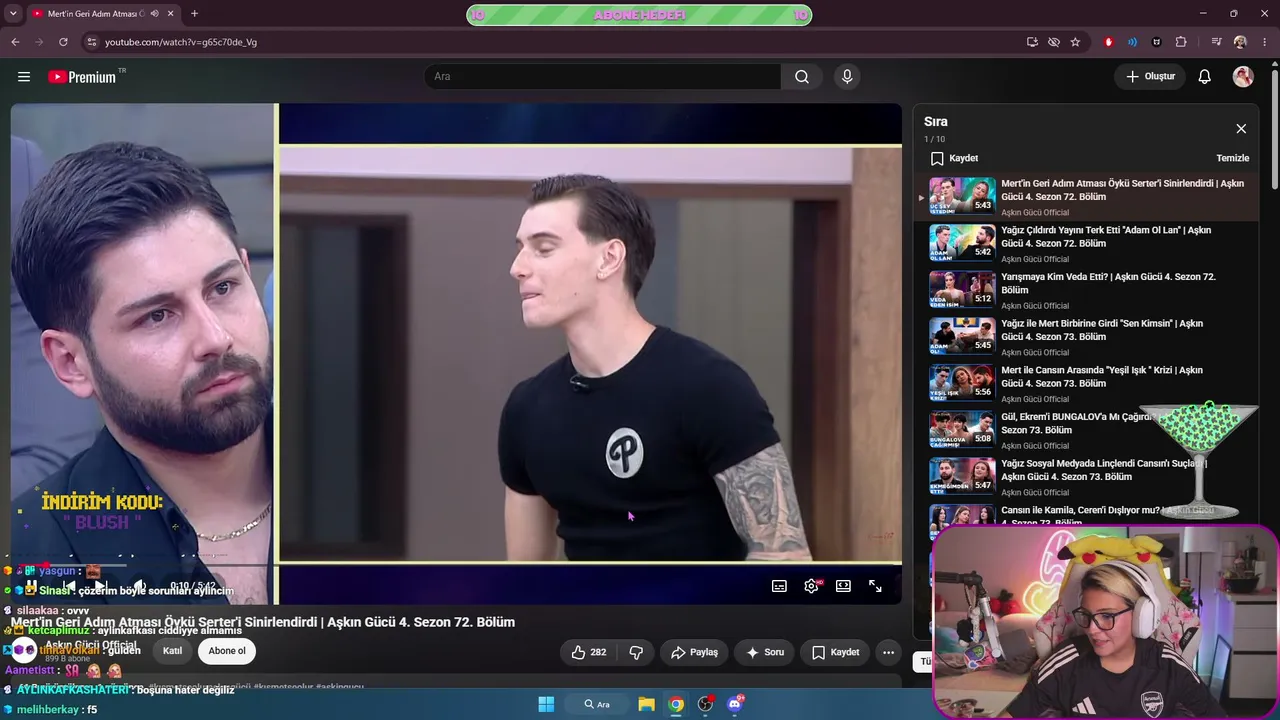
Task: Open the YouTube hamburger guide menu
Action: [24, 77]
